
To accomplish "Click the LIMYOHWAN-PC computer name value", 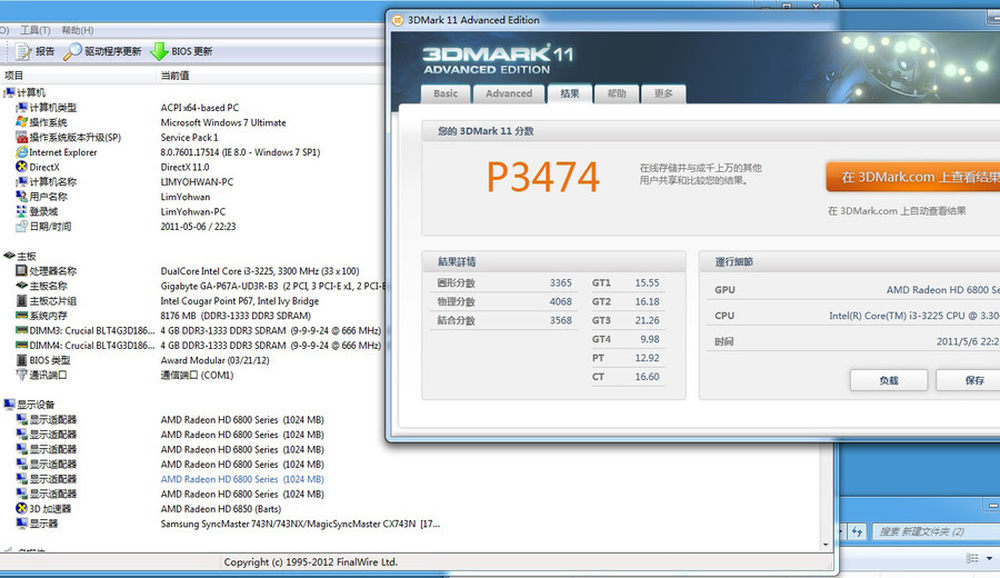I will 197,182.
